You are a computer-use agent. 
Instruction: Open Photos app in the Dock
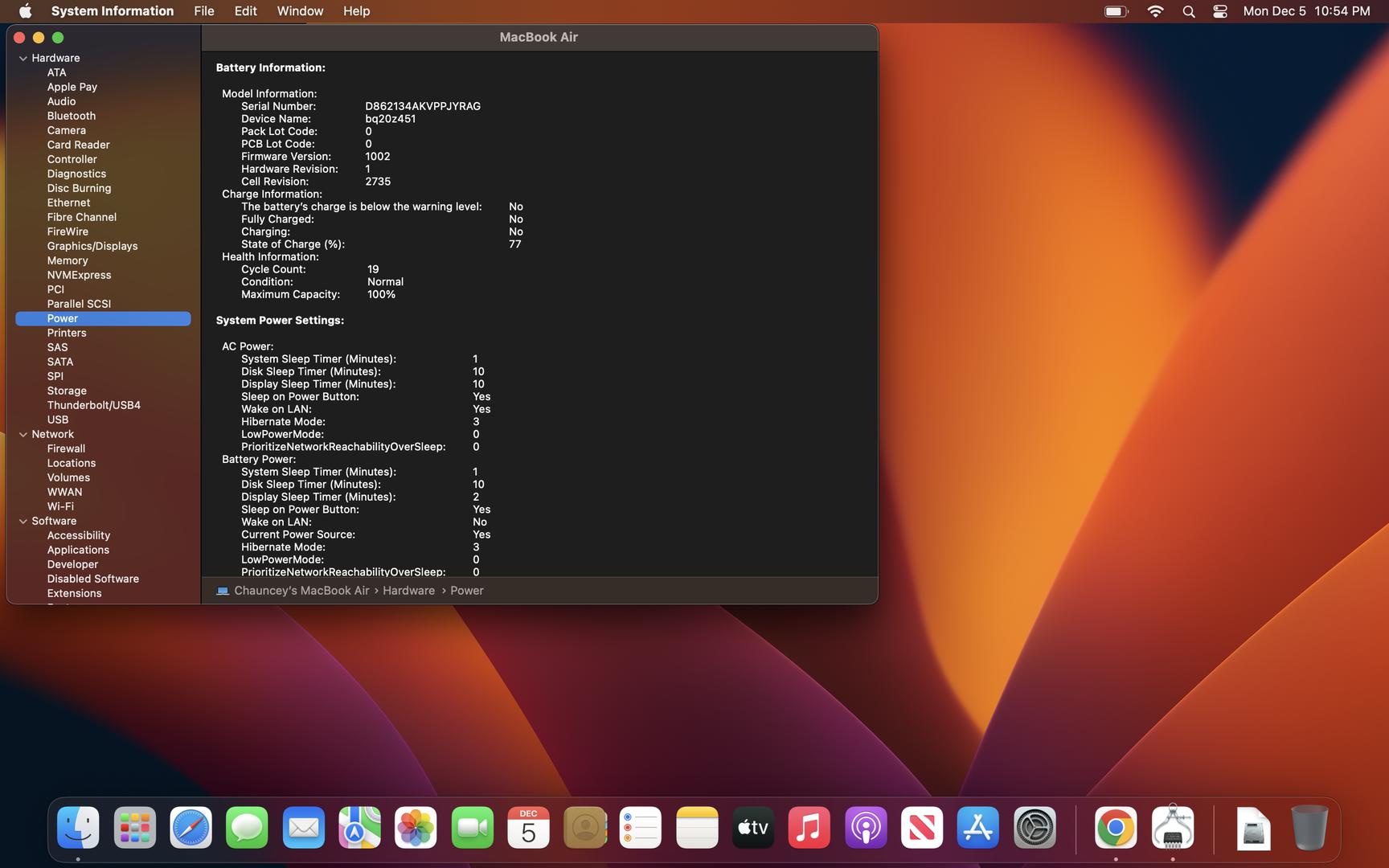pyautogui.click(x=416, y=828)
